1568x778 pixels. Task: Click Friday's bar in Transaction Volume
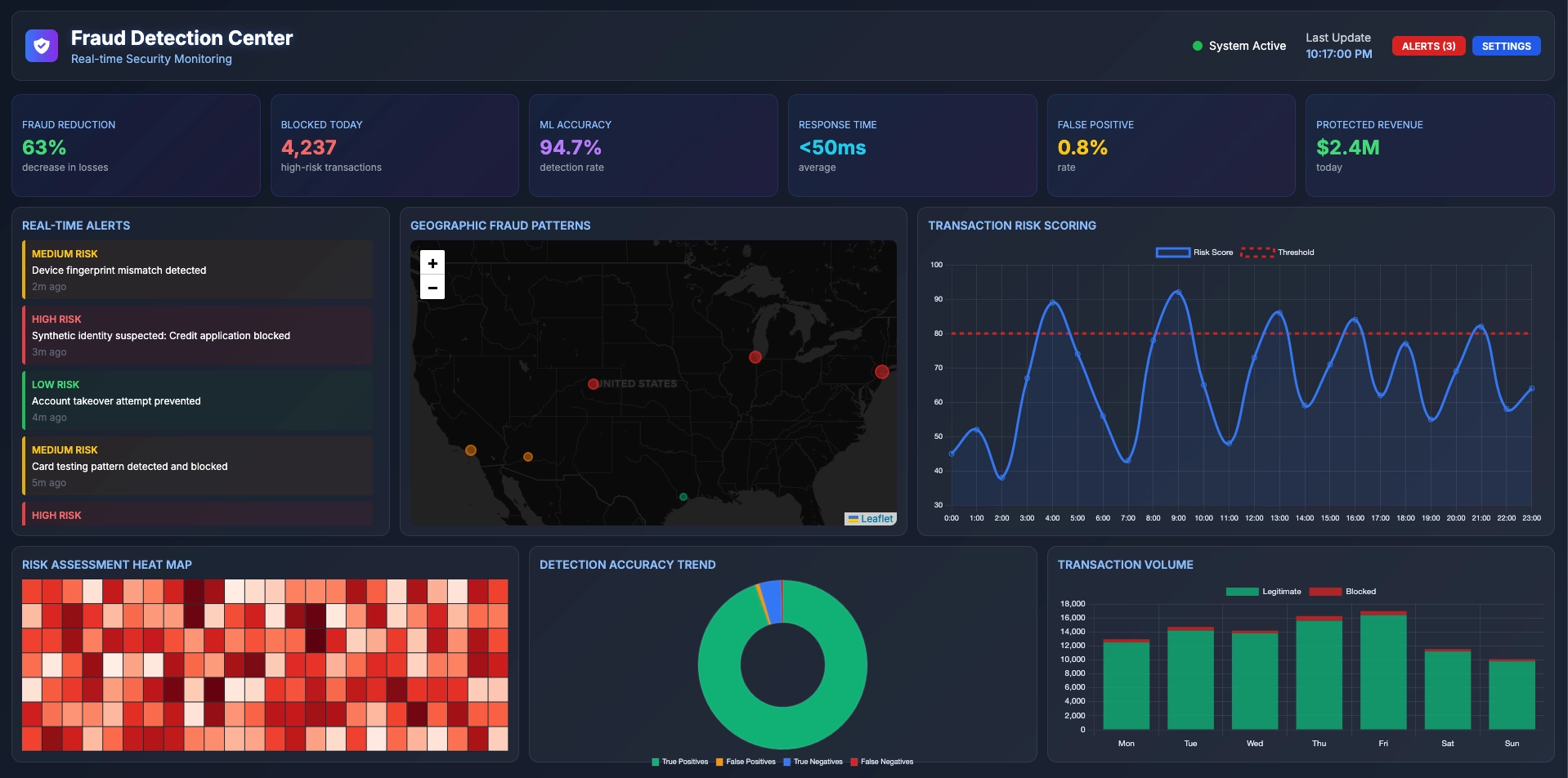click(x=1383, y=674)
